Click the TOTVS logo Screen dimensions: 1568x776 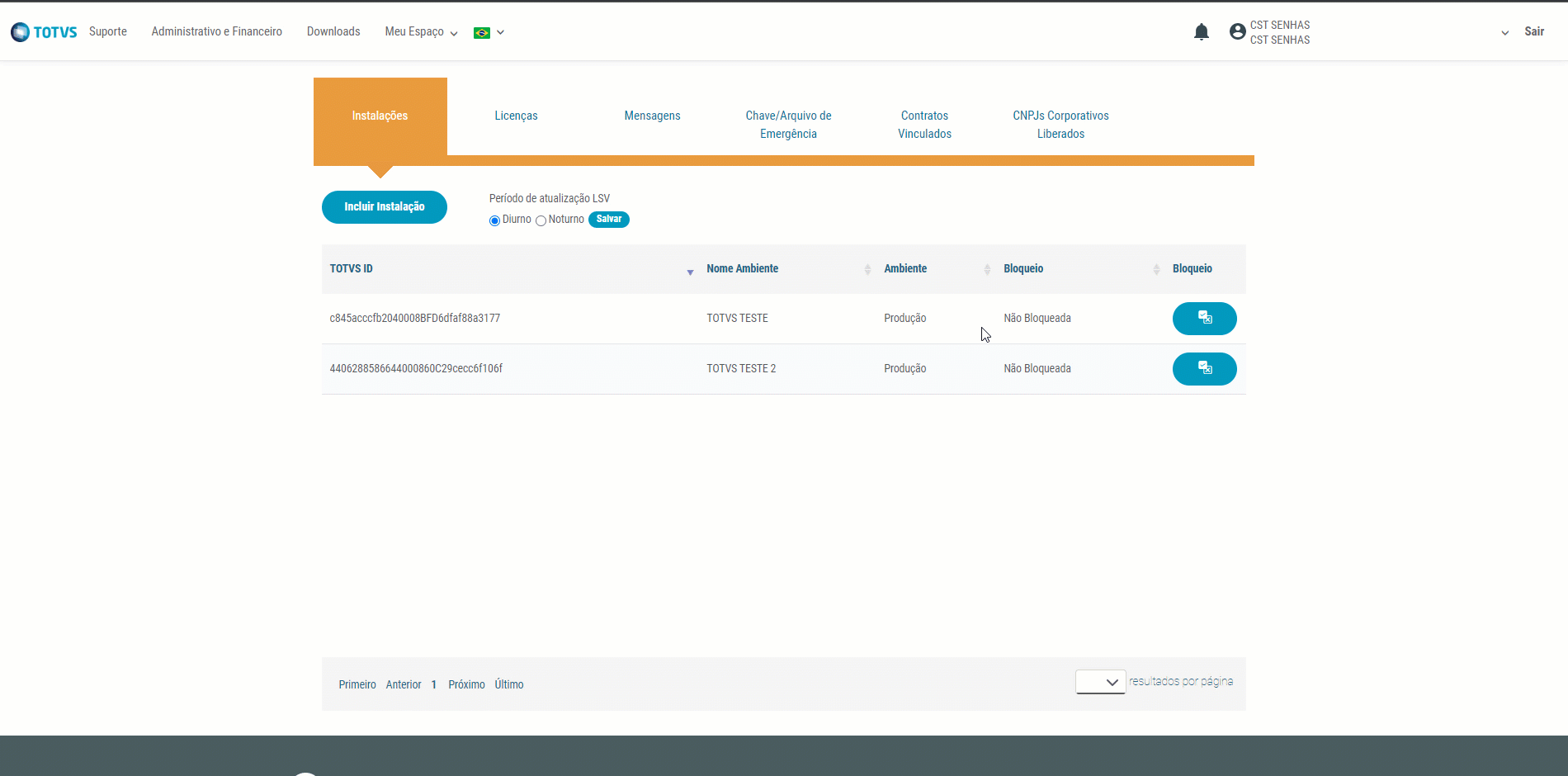[x=44, y=32]
